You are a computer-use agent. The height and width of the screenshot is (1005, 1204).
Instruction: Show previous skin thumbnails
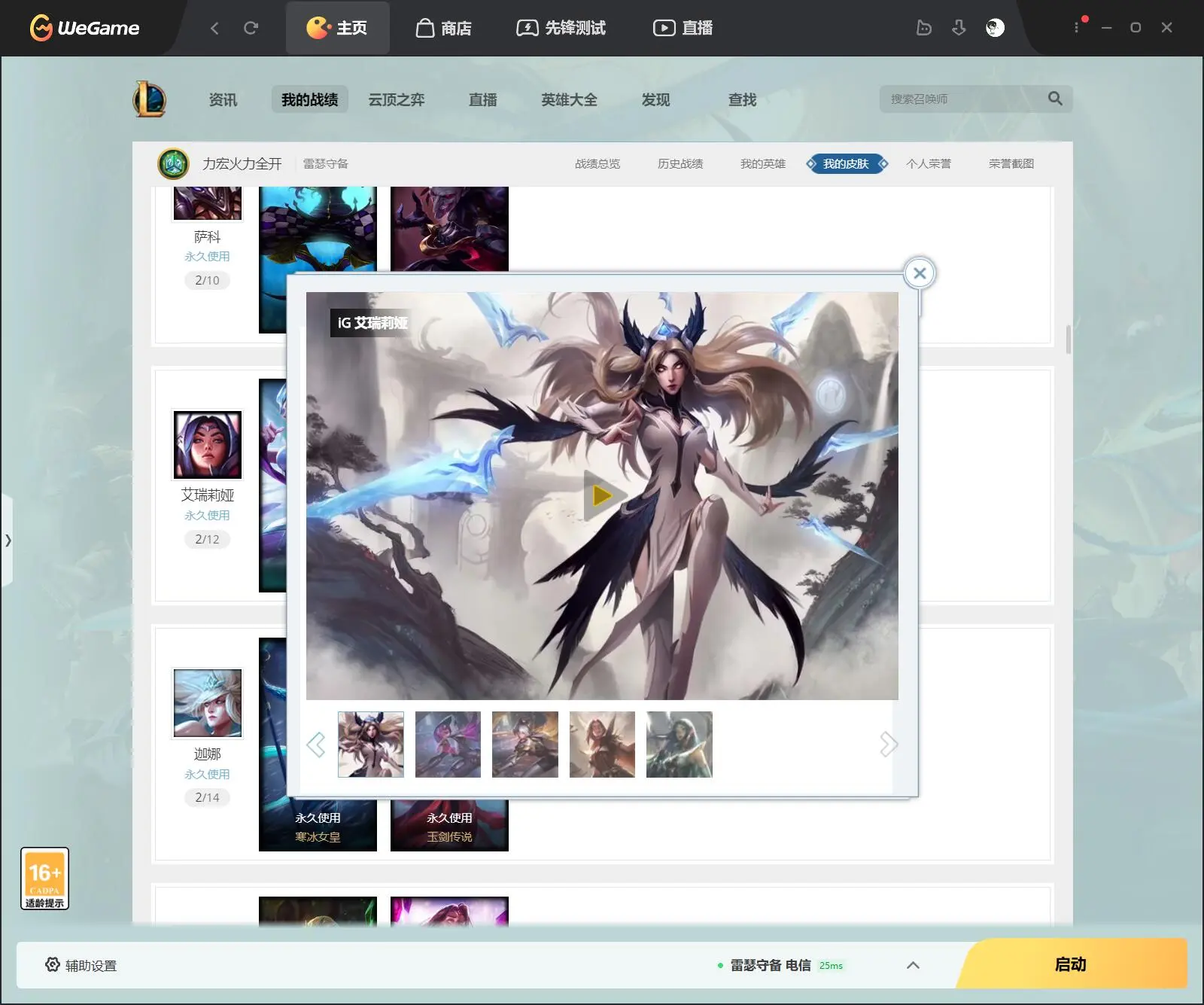click(x=316, y=745)
